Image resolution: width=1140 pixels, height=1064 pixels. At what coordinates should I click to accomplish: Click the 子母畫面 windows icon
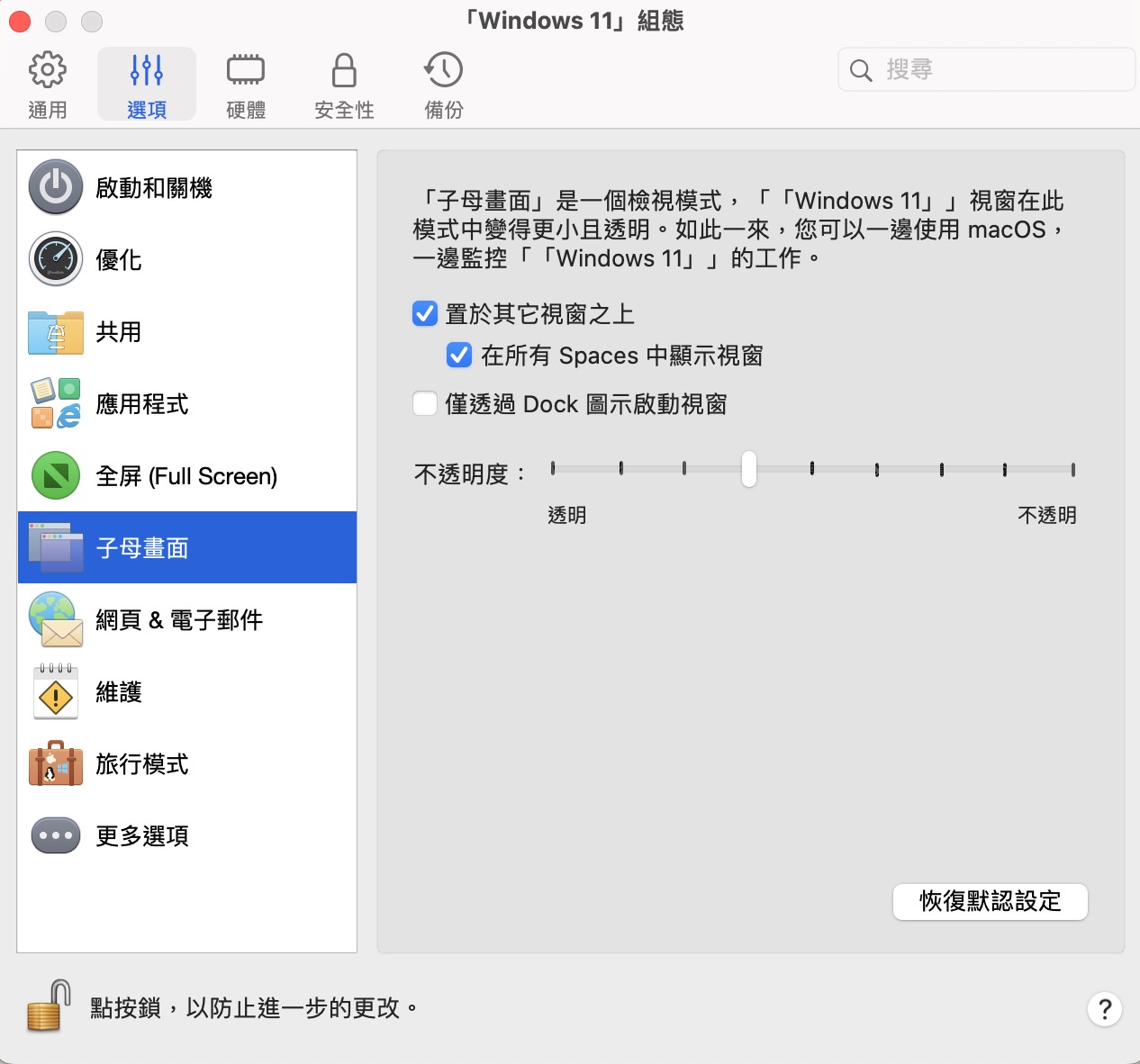(56, 547)
